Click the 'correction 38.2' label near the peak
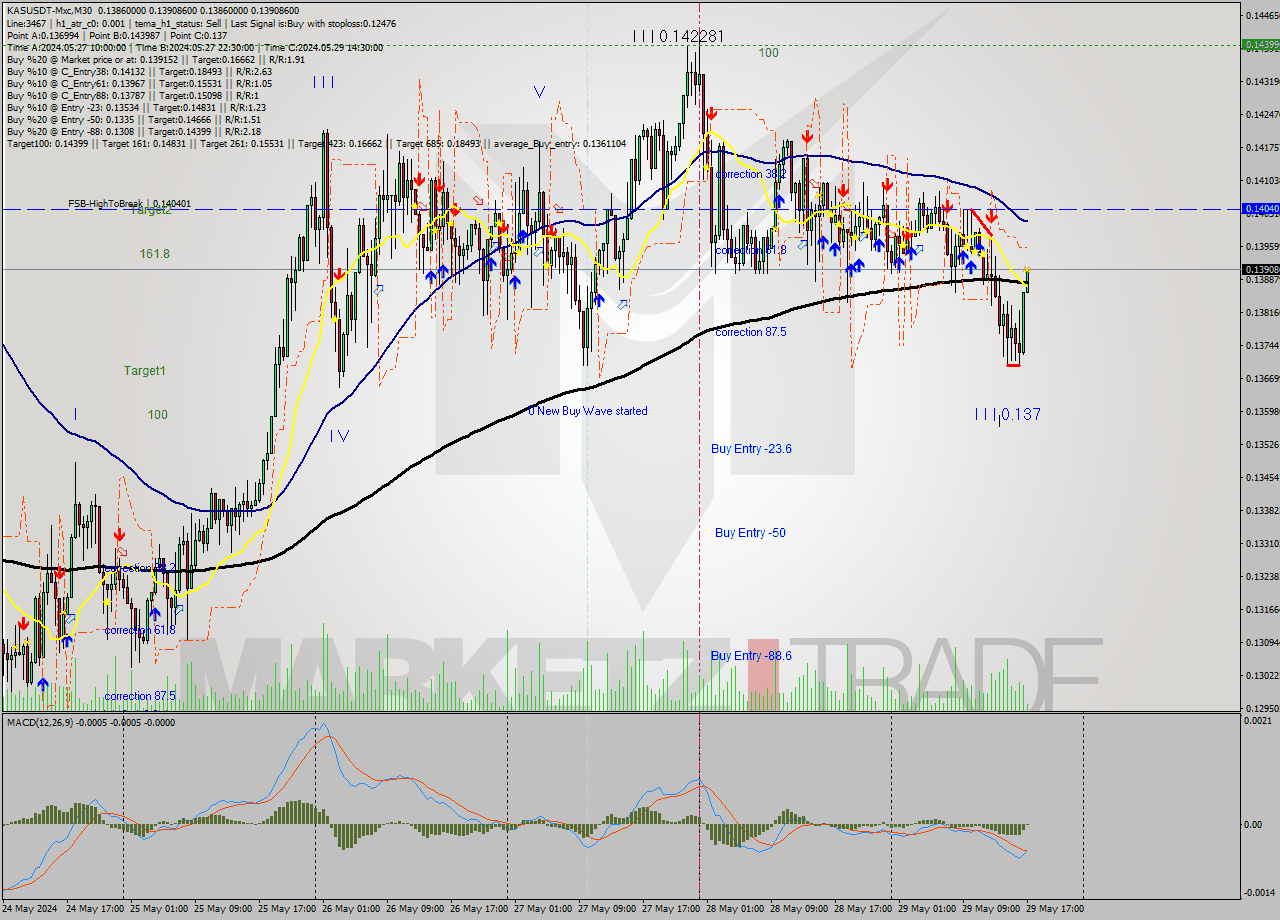The width and height of the screenshot is (1280, 920). (751, 174)
